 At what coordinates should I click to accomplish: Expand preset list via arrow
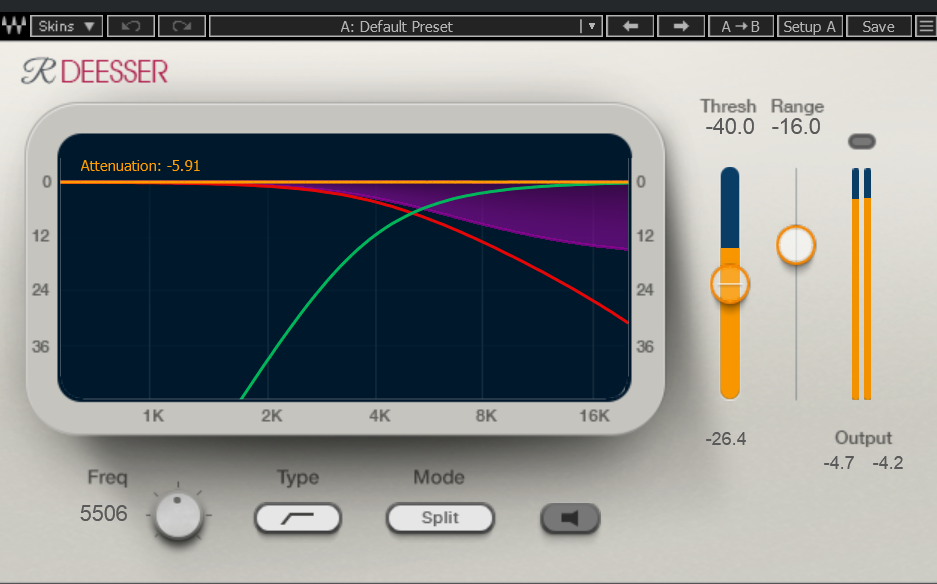coord(592,26)
